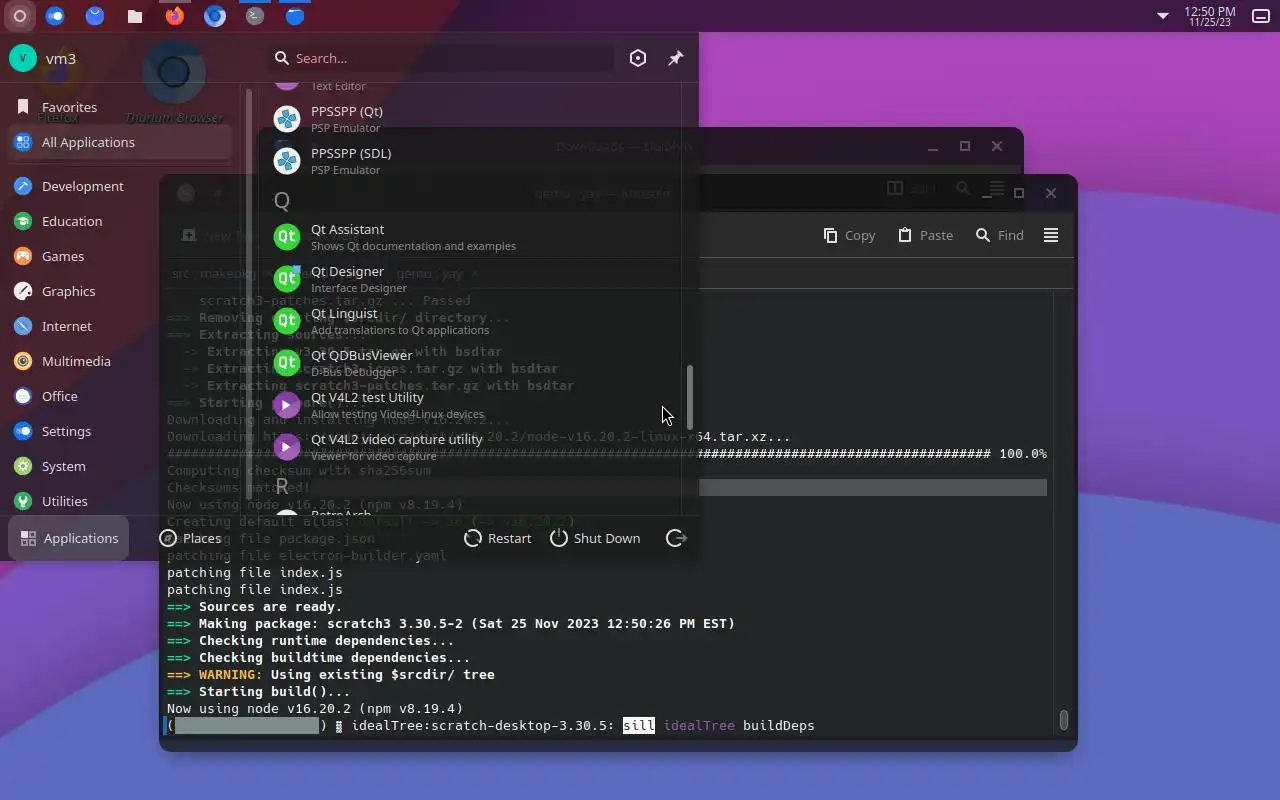Click the vm3 user avatar
1280x800 pixels.
[x=22, y=58]
